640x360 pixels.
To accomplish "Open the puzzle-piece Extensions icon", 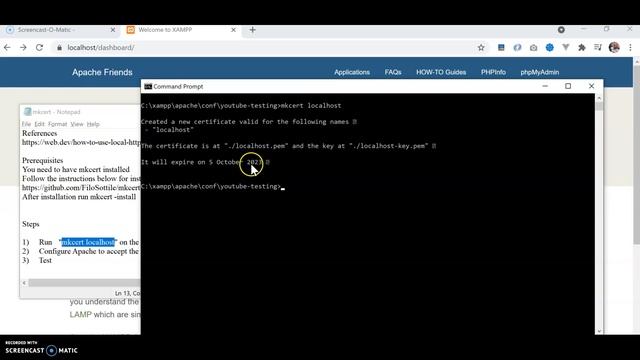I will point(582,48).
